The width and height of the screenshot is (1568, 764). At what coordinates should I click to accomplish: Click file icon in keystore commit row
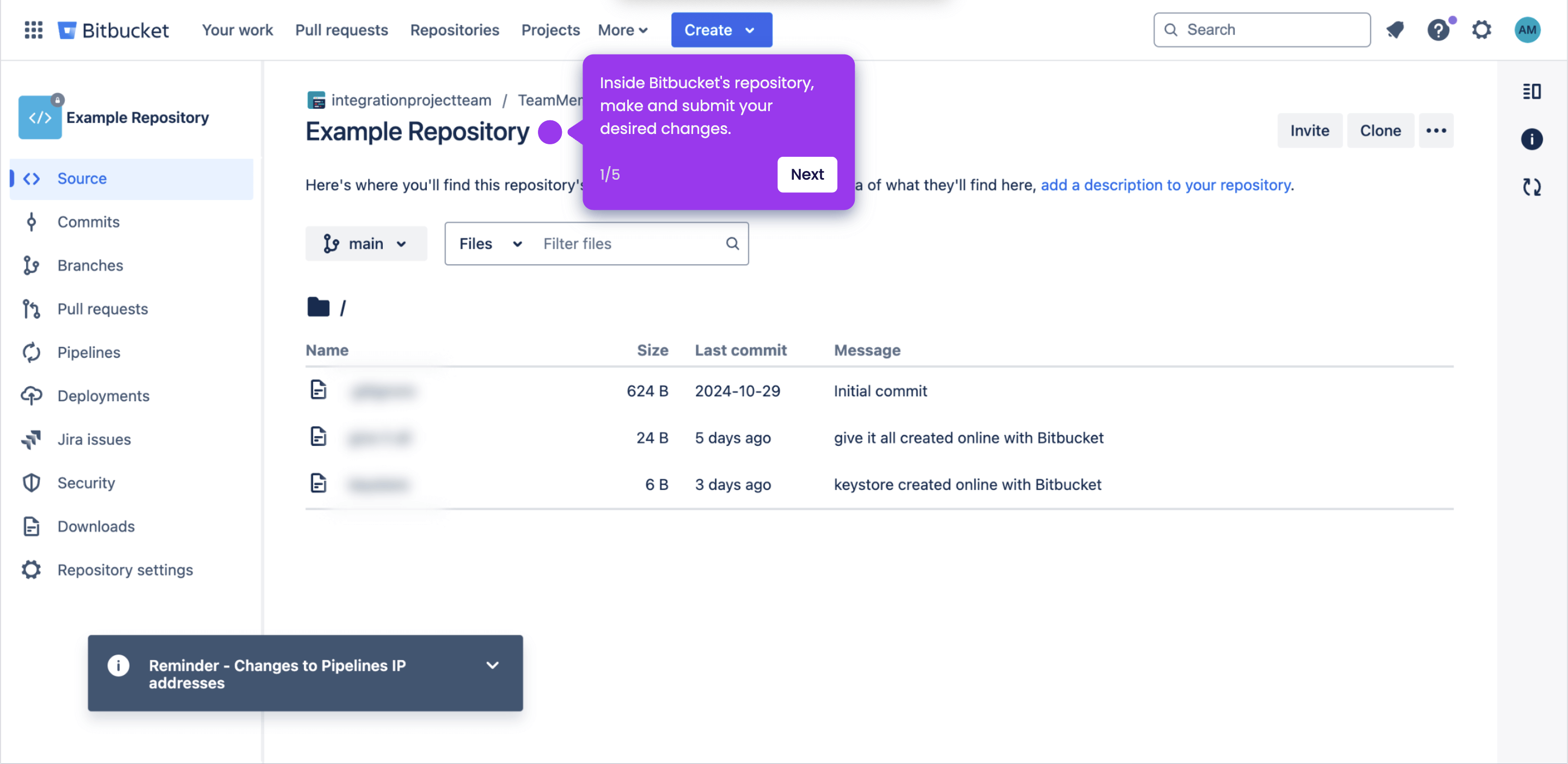[x=318, y=484]
